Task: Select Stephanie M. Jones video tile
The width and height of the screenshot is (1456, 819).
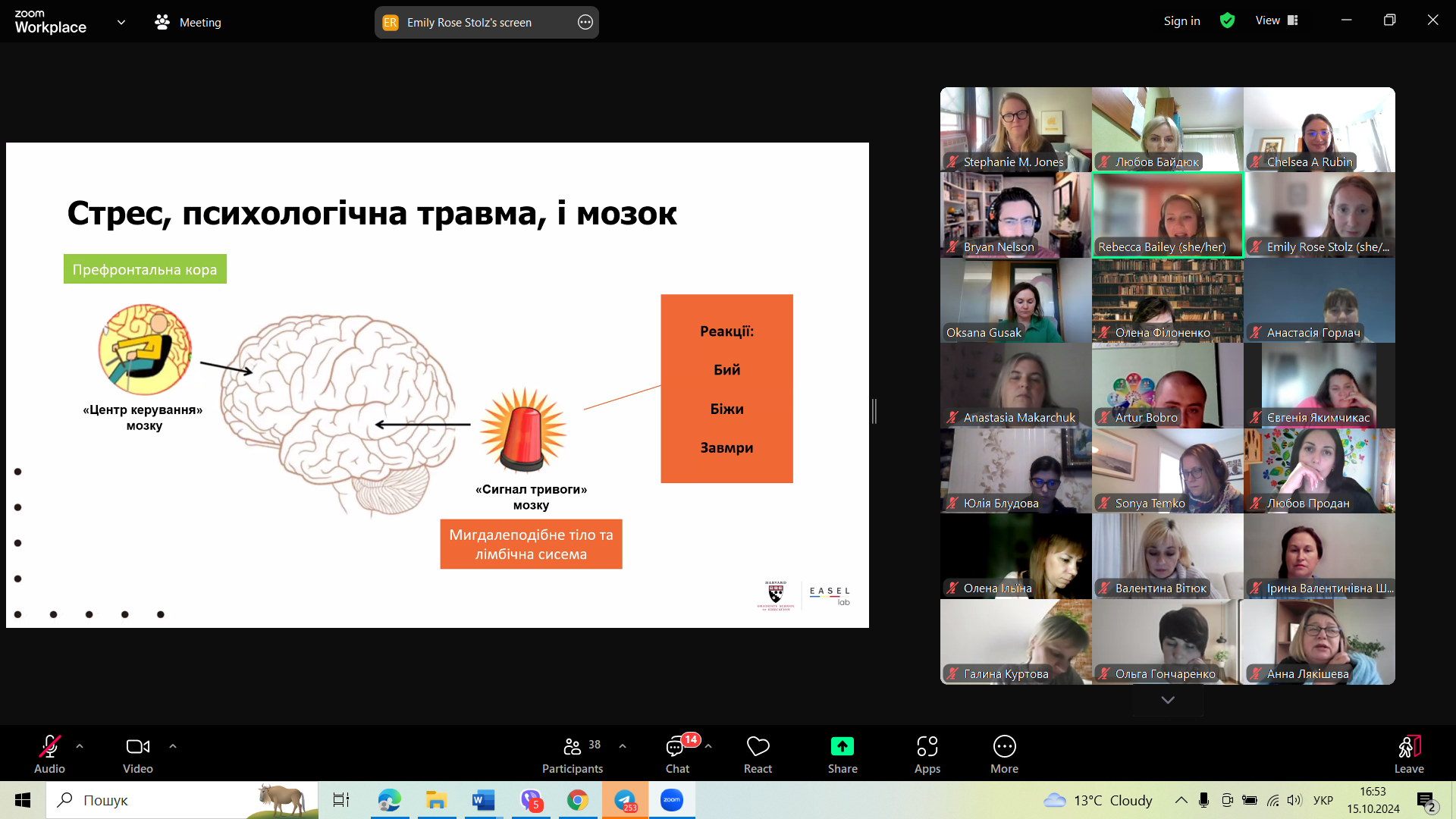Action: coord(1016,130)
